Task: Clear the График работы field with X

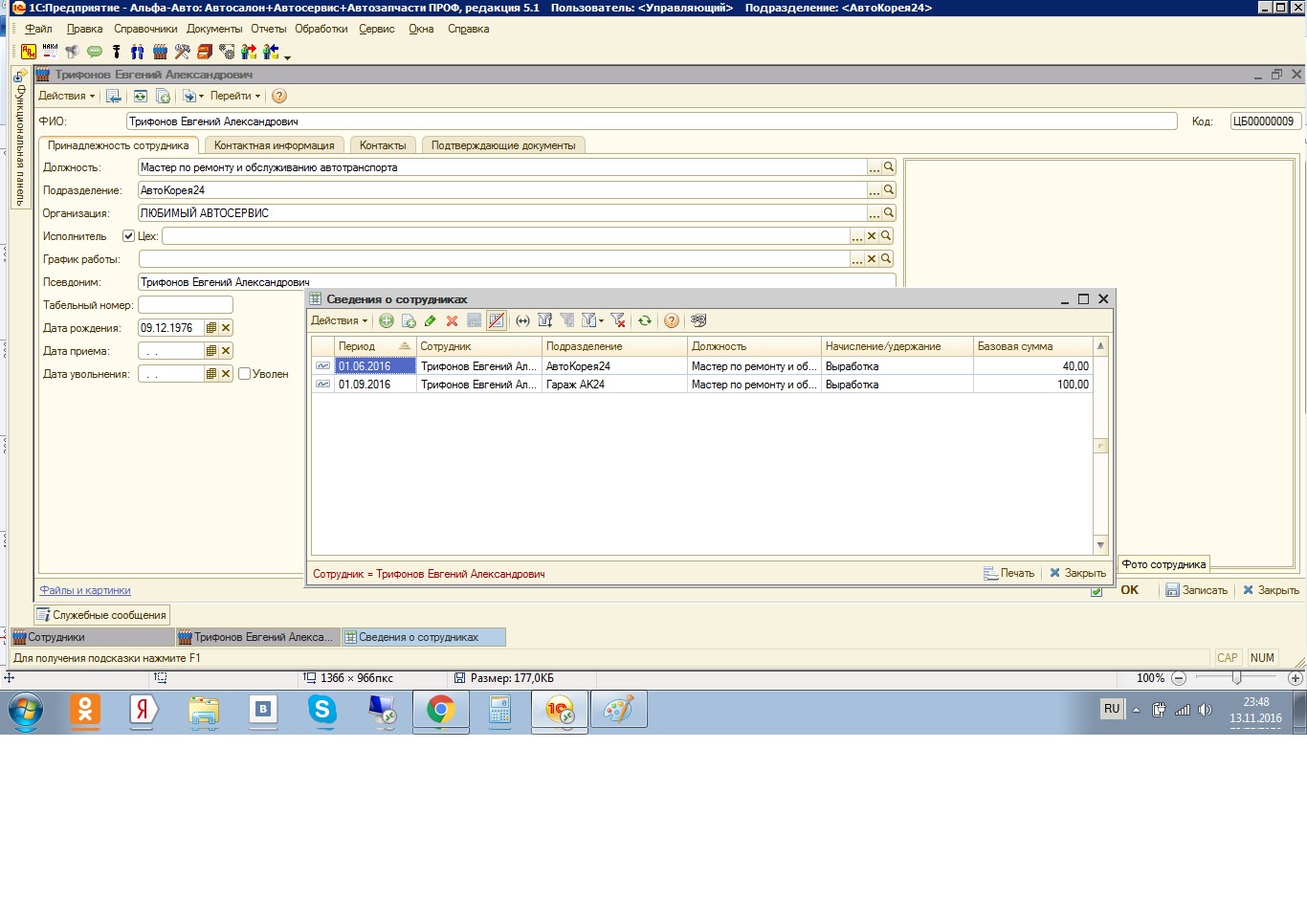Action: tap(872, 259)
